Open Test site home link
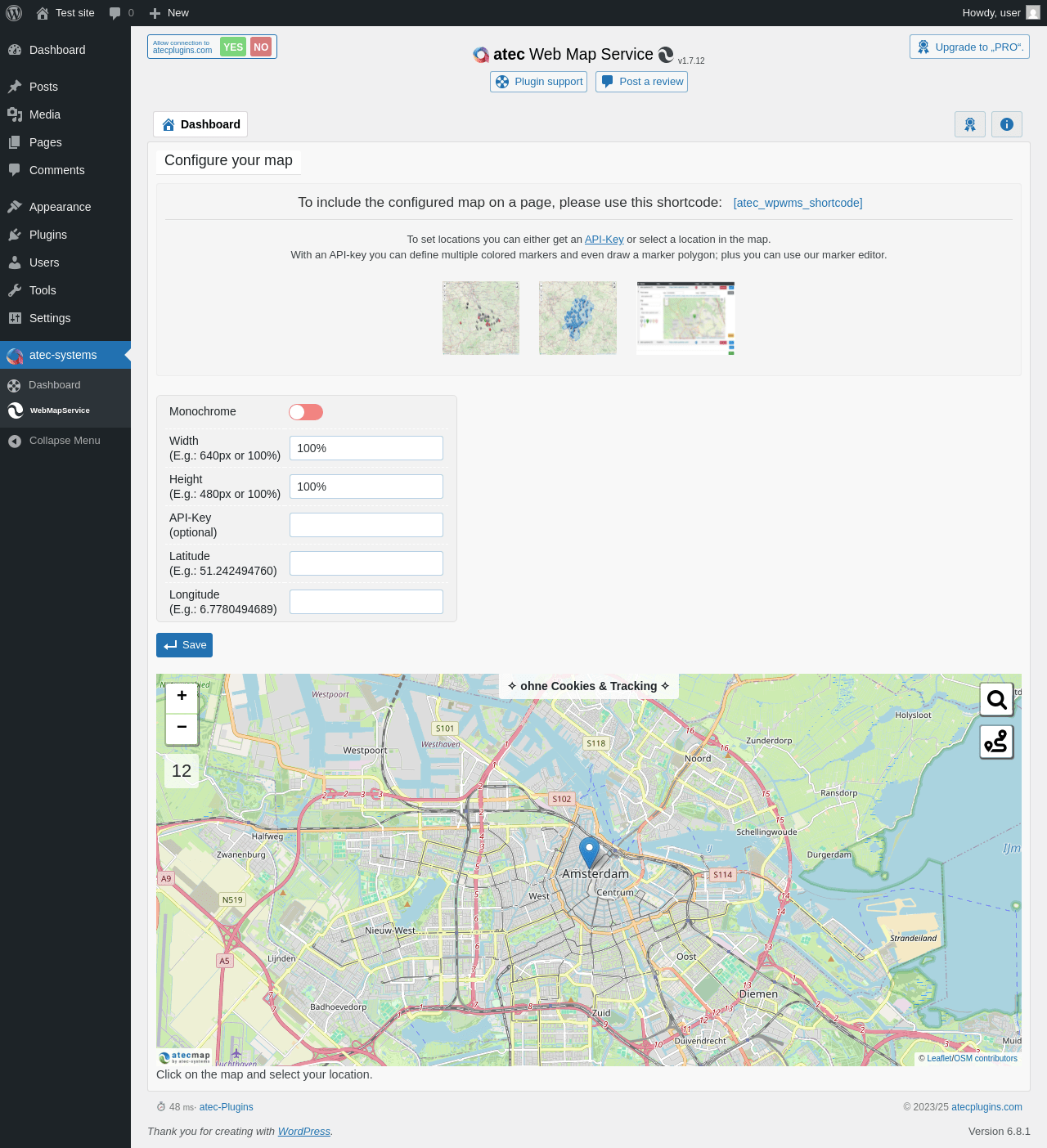 [x=65, y=13]
